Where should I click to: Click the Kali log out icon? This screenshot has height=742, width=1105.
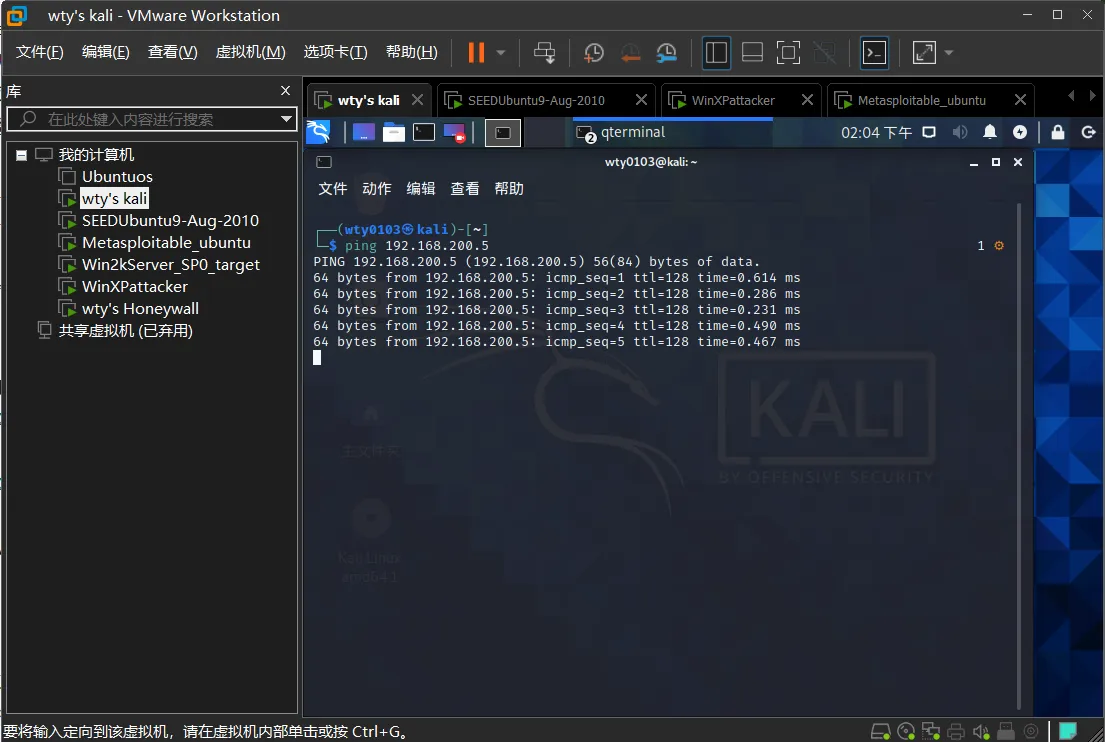[x=1088, y=132]
